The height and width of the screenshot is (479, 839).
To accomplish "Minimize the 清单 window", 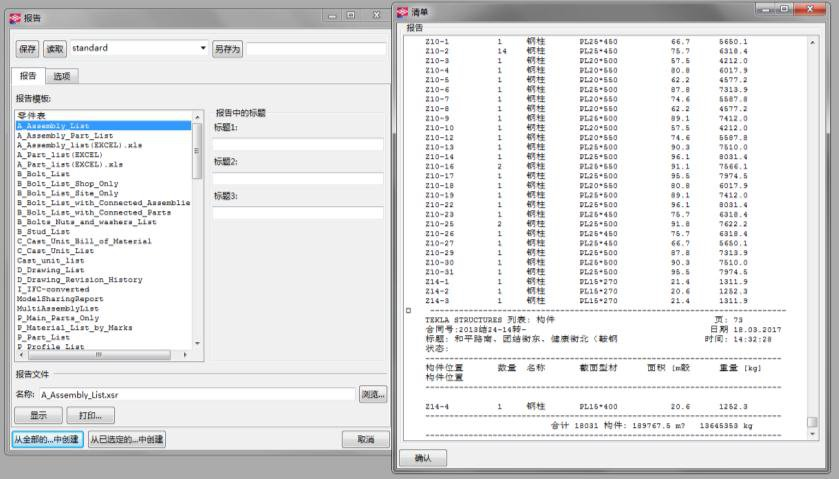I will pos(766,9).
